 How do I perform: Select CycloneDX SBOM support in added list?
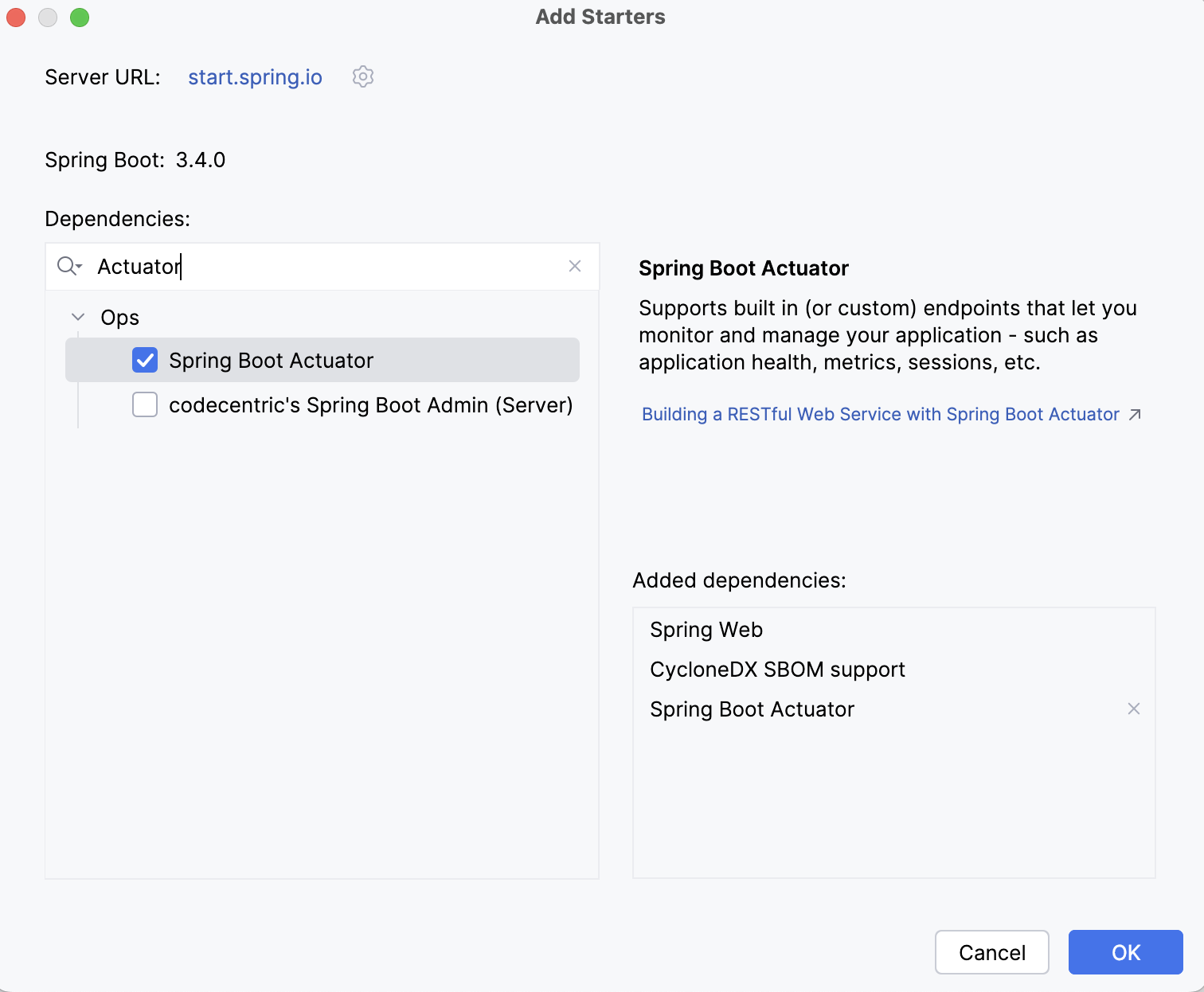coord(777,670)
